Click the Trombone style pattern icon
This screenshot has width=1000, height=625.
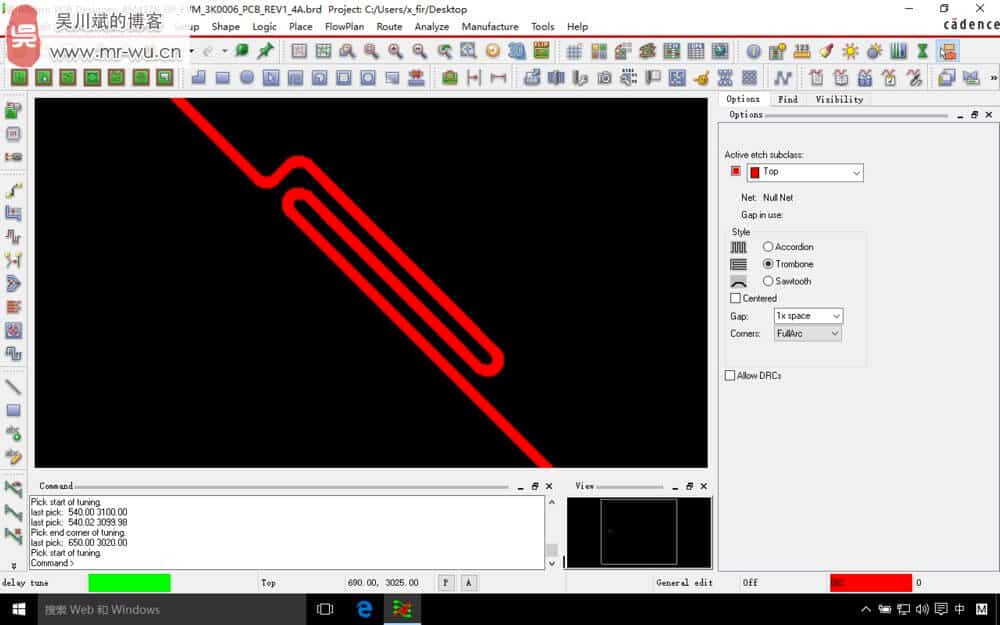click(738, 264)
